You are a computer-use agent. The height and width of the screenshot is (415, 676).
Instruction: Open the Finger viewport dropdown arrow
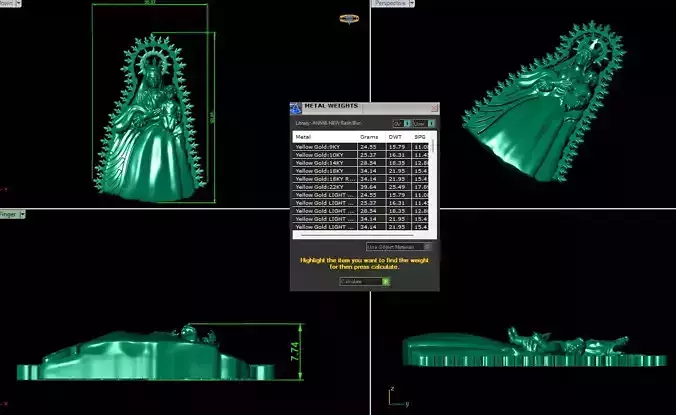pos(22,214)
